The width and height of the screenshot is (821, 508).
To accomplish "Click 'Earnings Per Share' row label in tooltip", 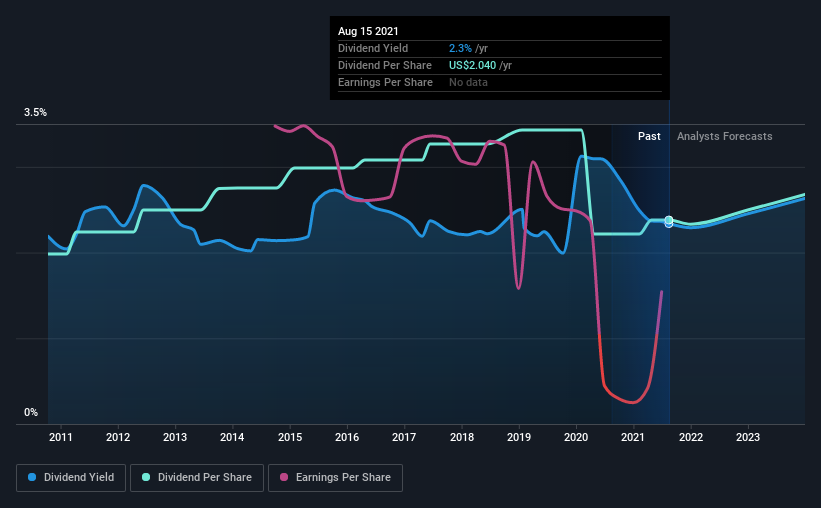I will (x=385, y=82).
